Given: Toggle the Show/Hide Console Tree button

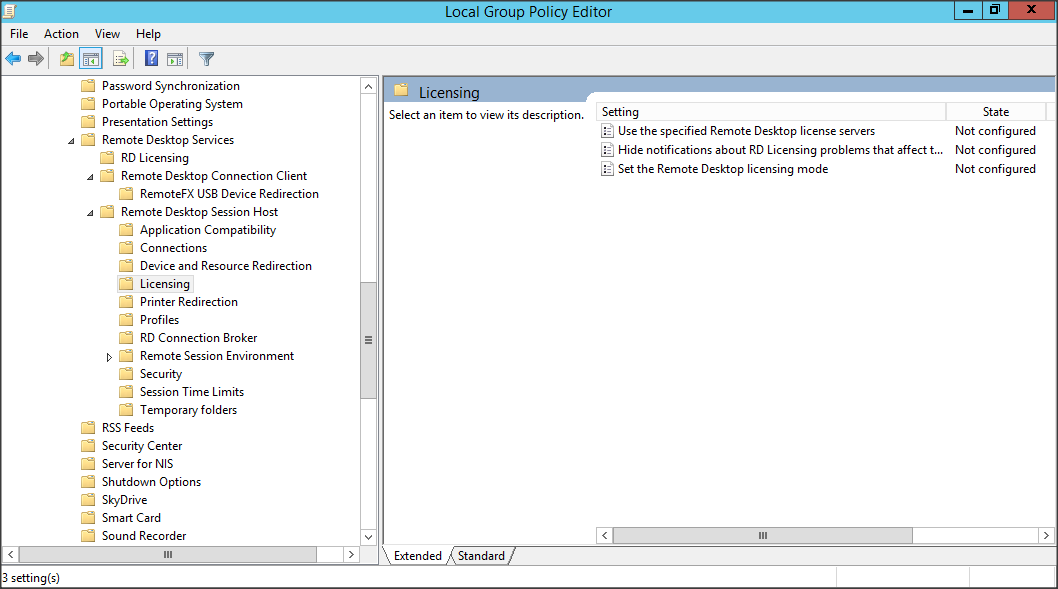Looking at the screenshot, I should (91, 59).
